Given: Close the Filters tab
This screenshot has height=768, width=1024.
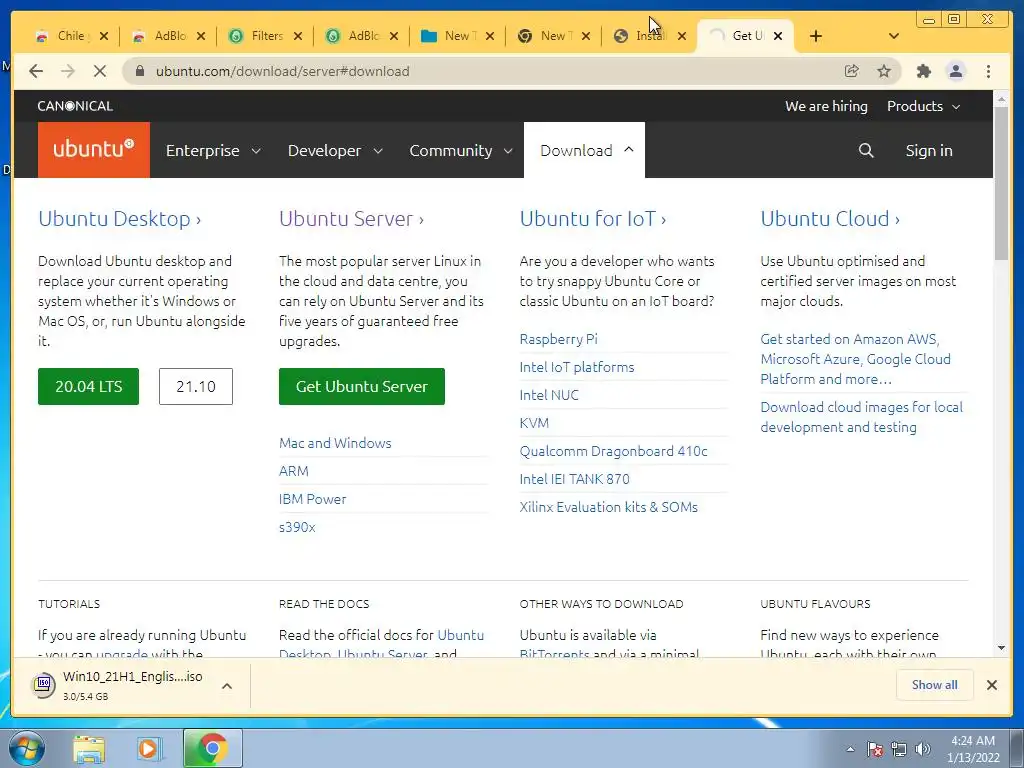Looking at the screenshot, I should pyautogui.click(x=298, y=36).
